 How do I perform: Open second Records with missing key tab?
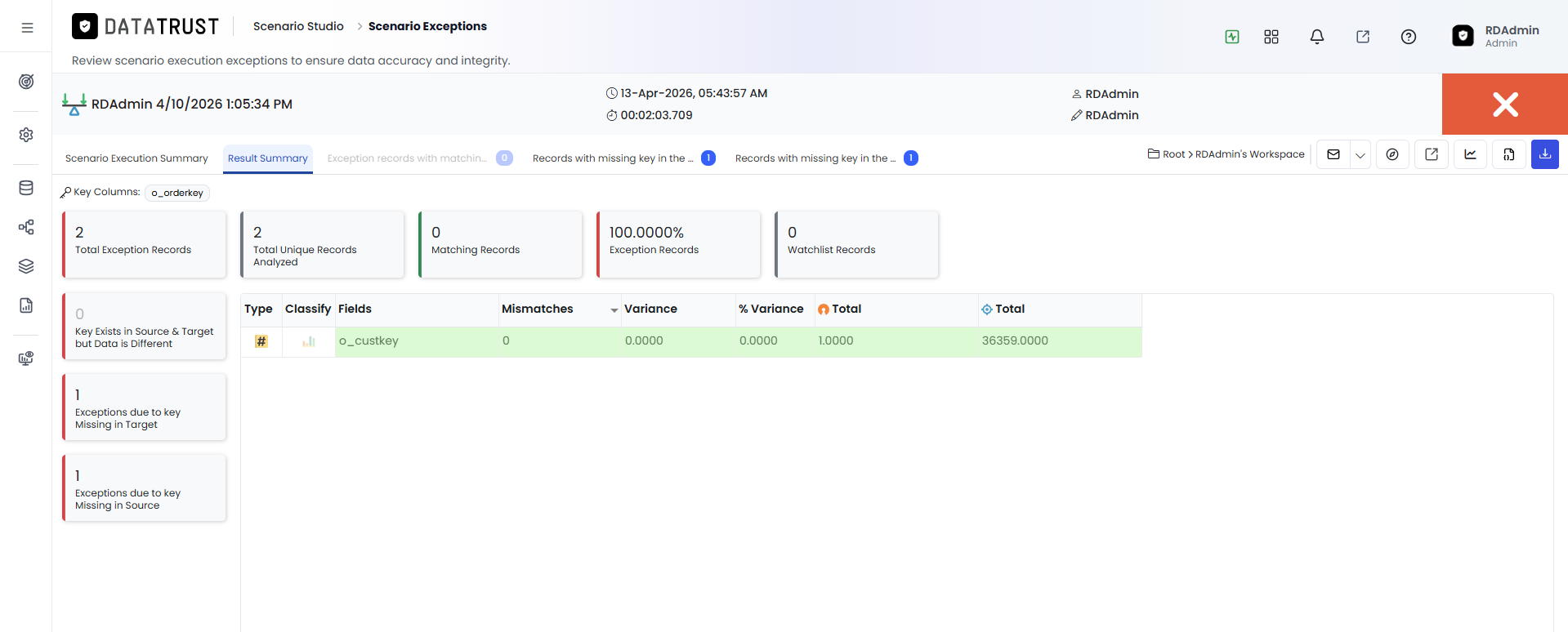point(826,158)
